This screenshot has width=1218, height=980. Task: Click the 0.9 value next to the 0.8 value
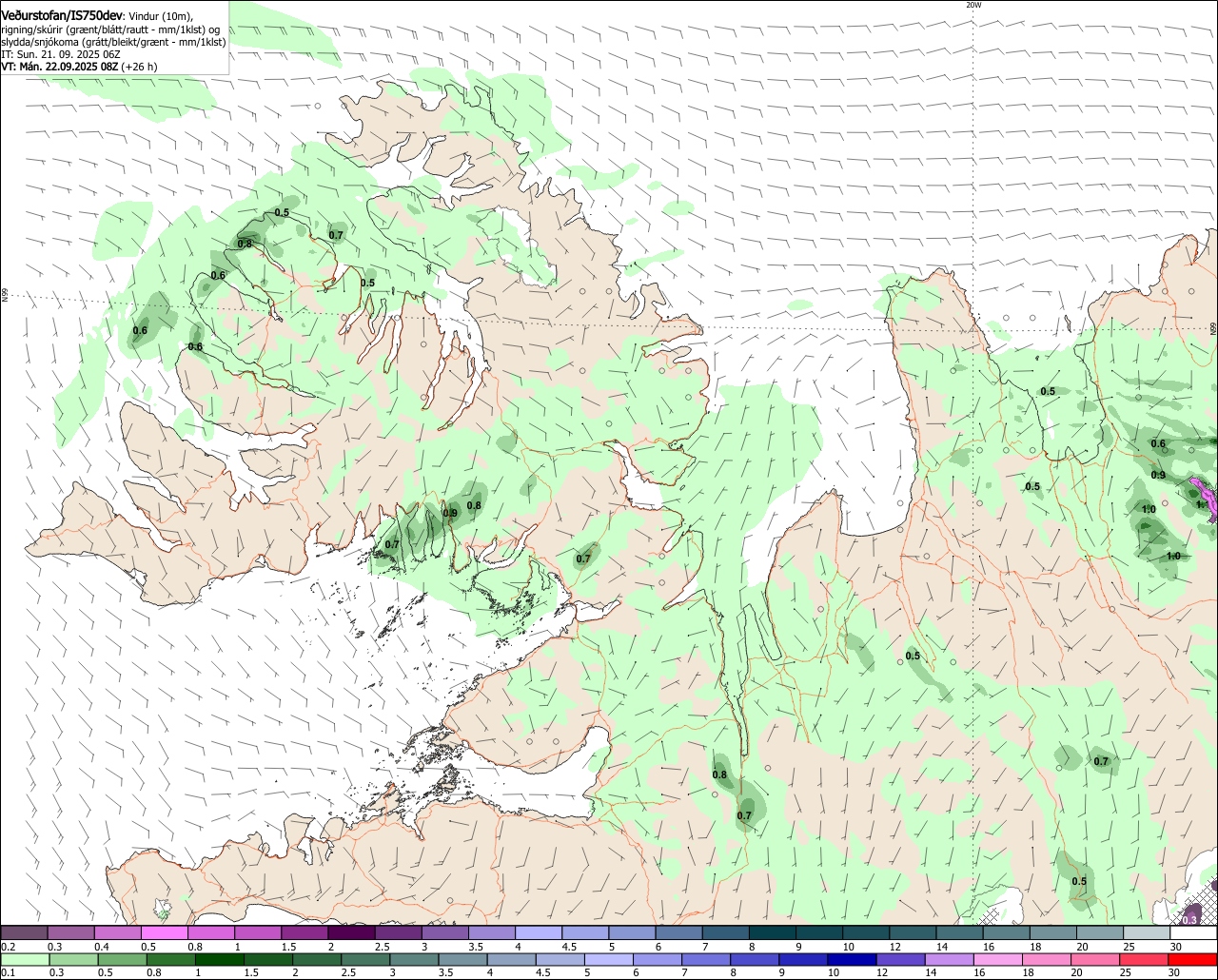click(450, 513)
